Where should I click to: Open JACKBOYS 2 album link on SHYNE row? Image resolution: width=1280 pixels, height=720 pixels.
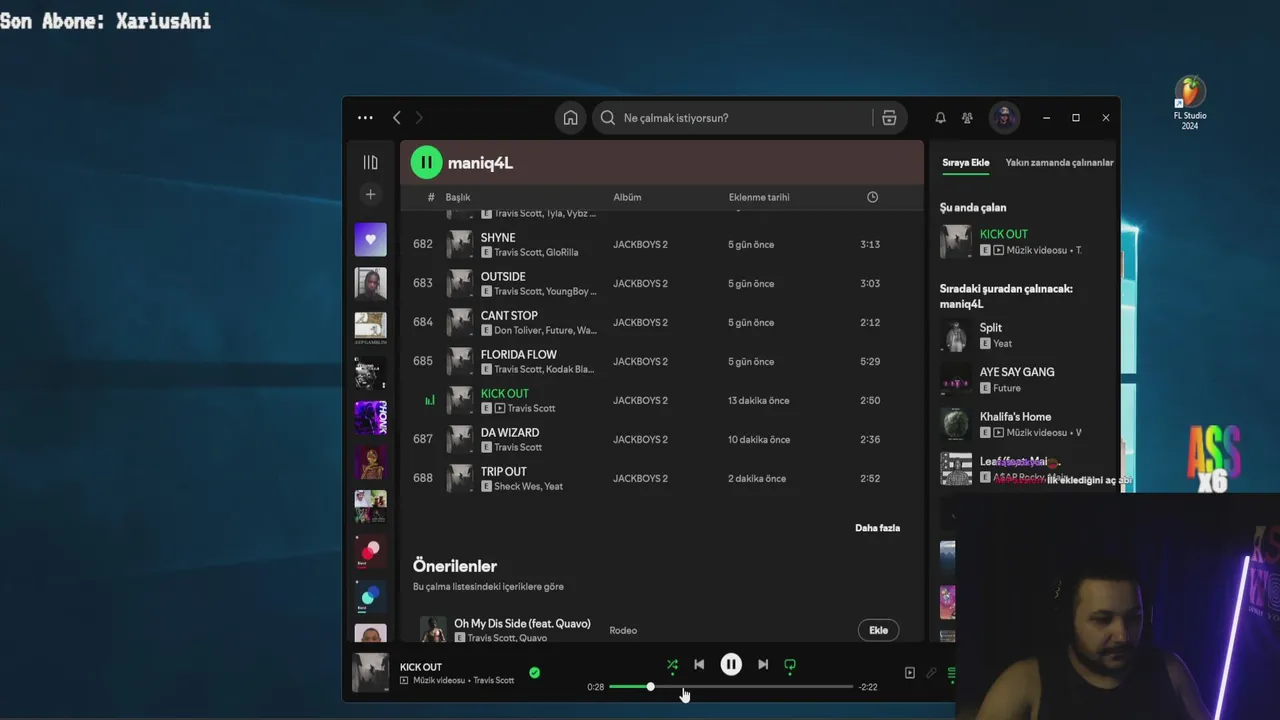point(640,244)
